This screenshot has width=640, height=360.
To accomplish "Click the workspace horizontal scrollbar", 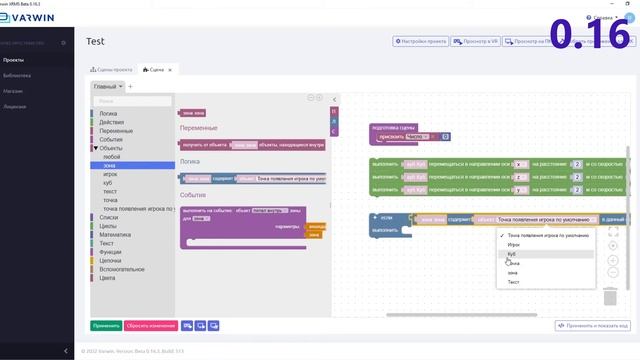I will [462, 315].
